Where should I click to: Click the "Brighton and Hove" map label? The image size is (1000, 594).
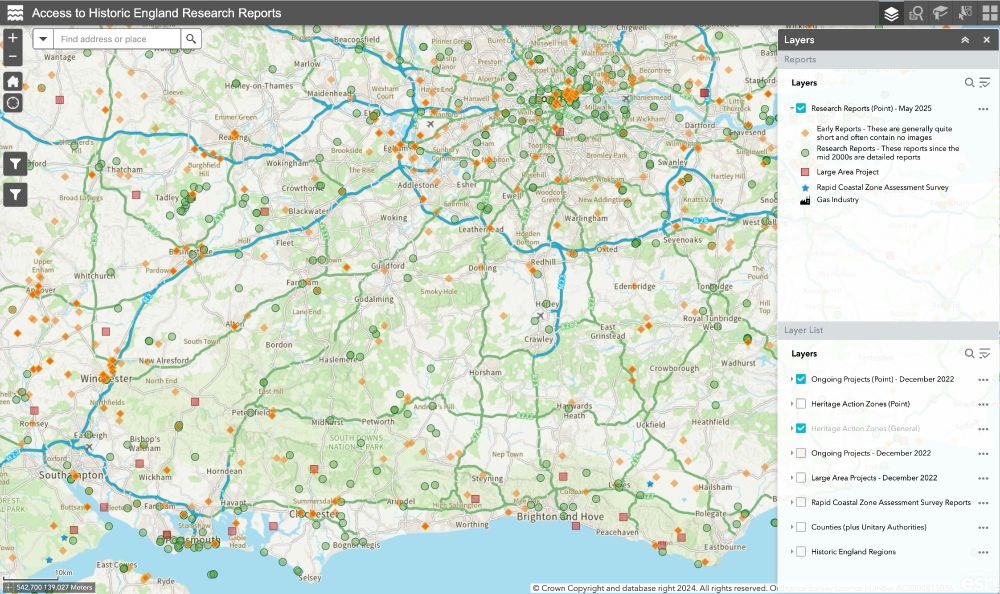click(560, 517)
